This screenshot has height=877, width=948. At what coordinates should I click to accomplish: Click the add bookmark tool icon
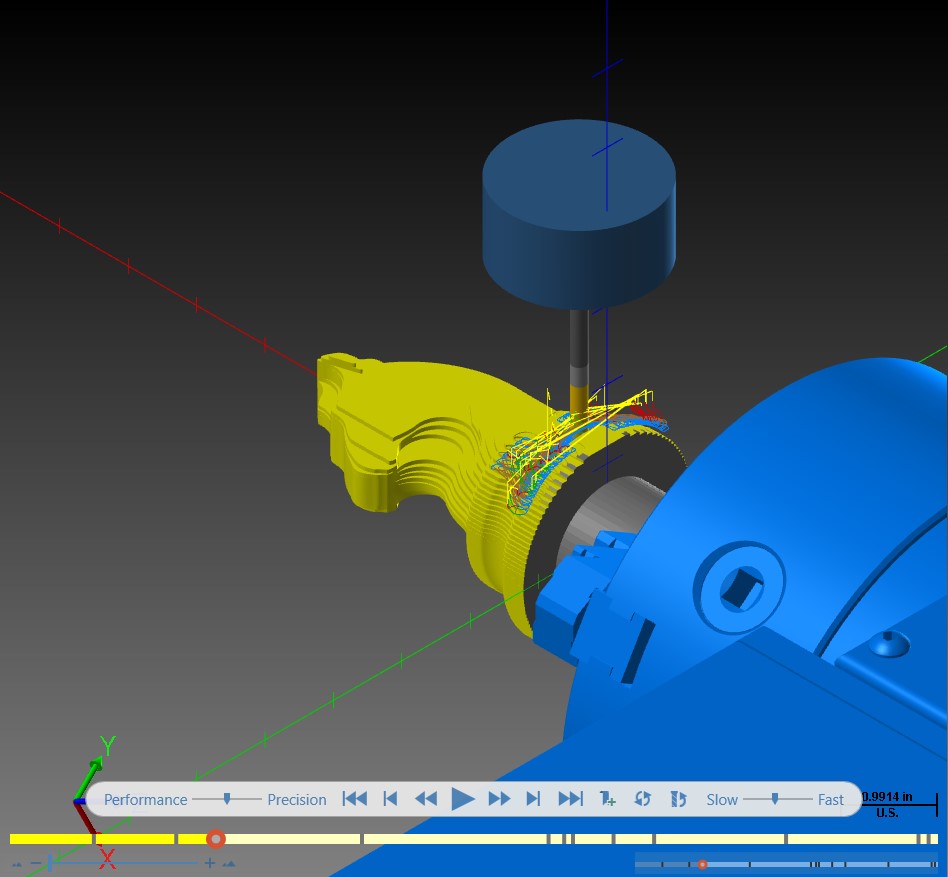click(607, 799)
